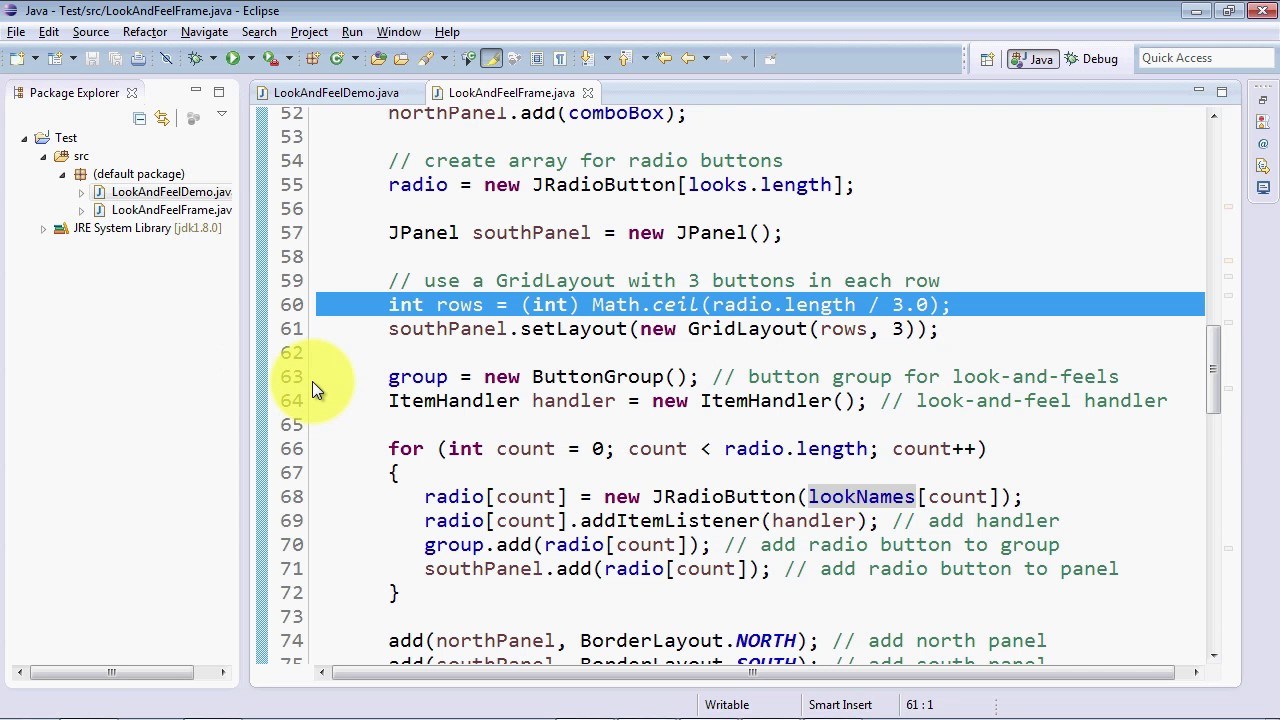Image resolution: width=1280 pixels, height=720 pixels.
Task: Click the Open Task folder icon
Action: click(401, 58)
